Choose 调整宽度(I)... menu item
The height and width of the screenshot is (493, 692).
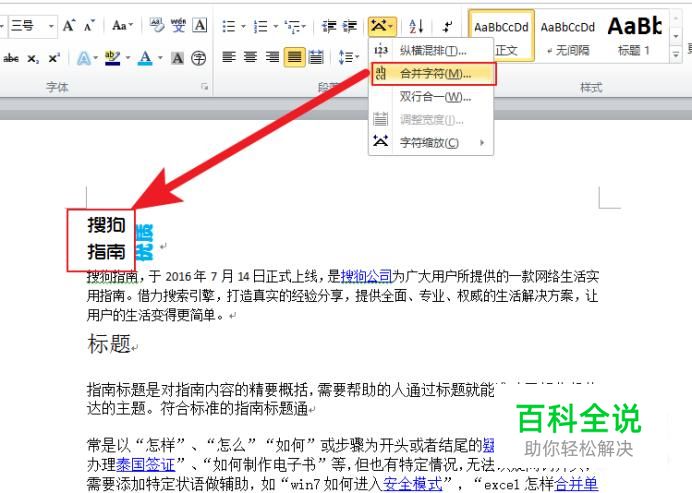431,120
